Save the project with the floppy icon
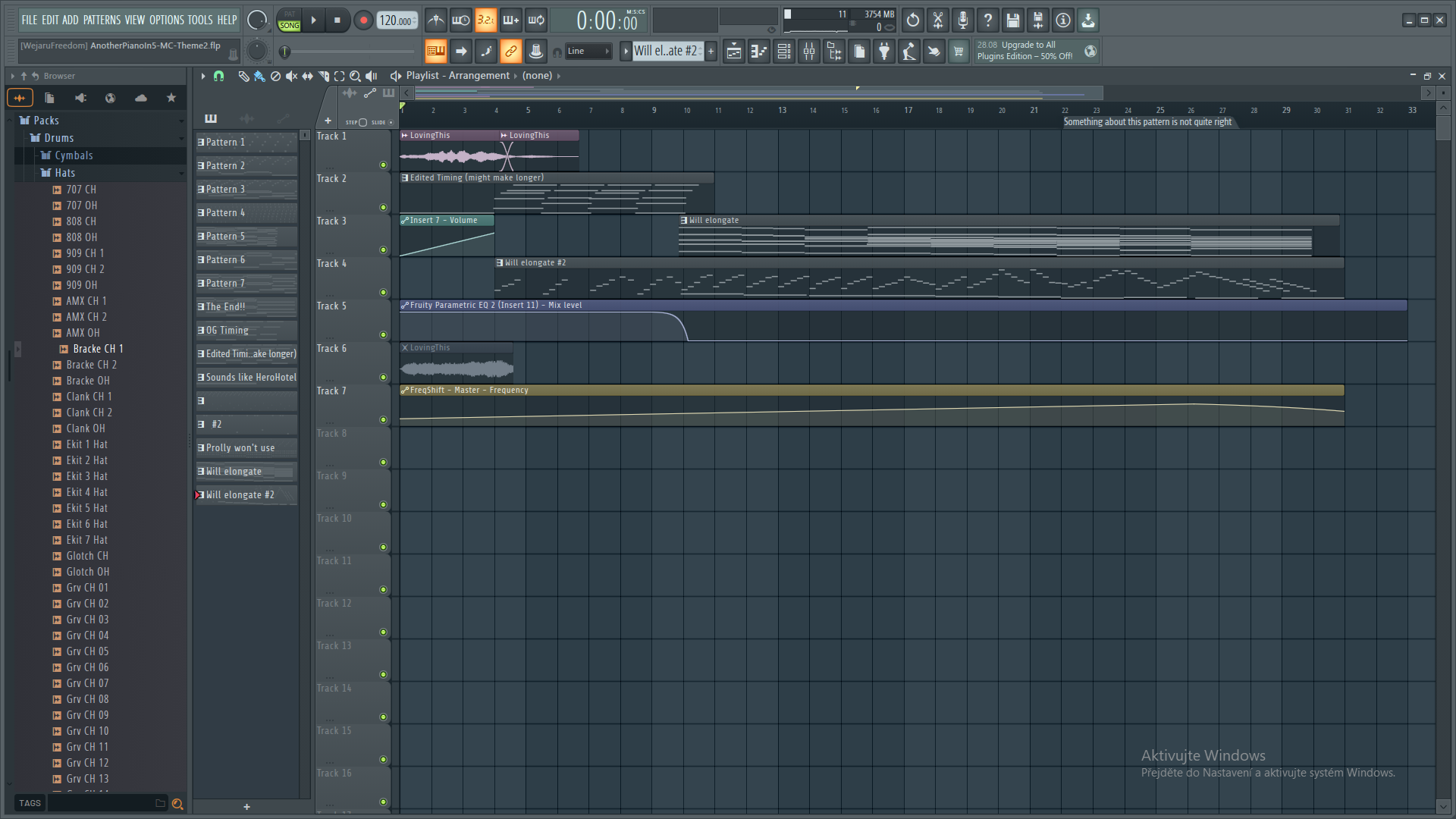This screenshot has height=819, width=1456. pos(1013,20)
